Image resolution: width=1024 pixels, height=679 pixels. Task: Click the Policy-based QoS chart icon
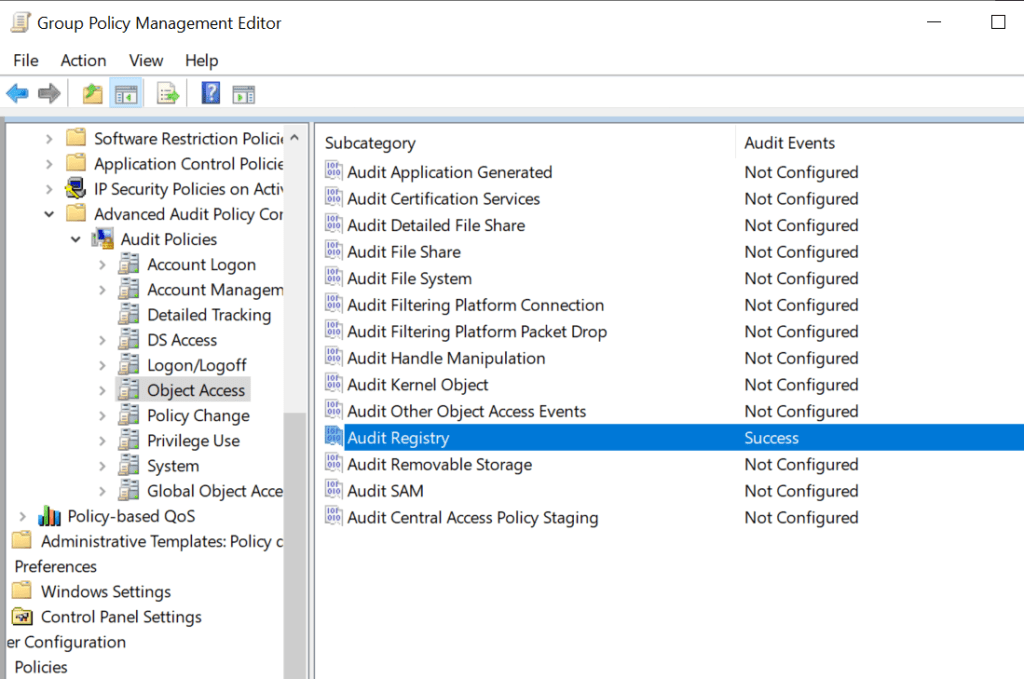click(x=49, y=517)
